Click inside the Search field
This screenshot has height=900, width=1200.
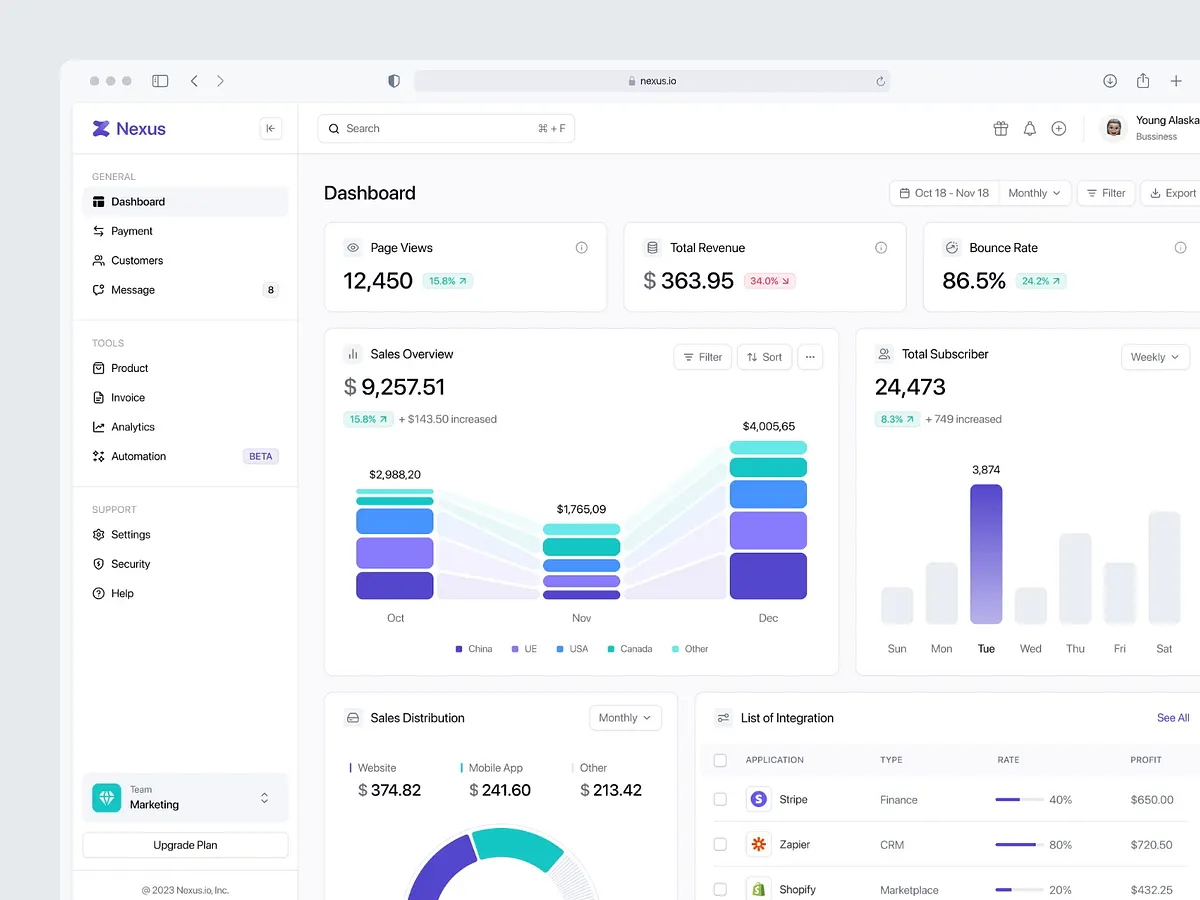[445, 128]
